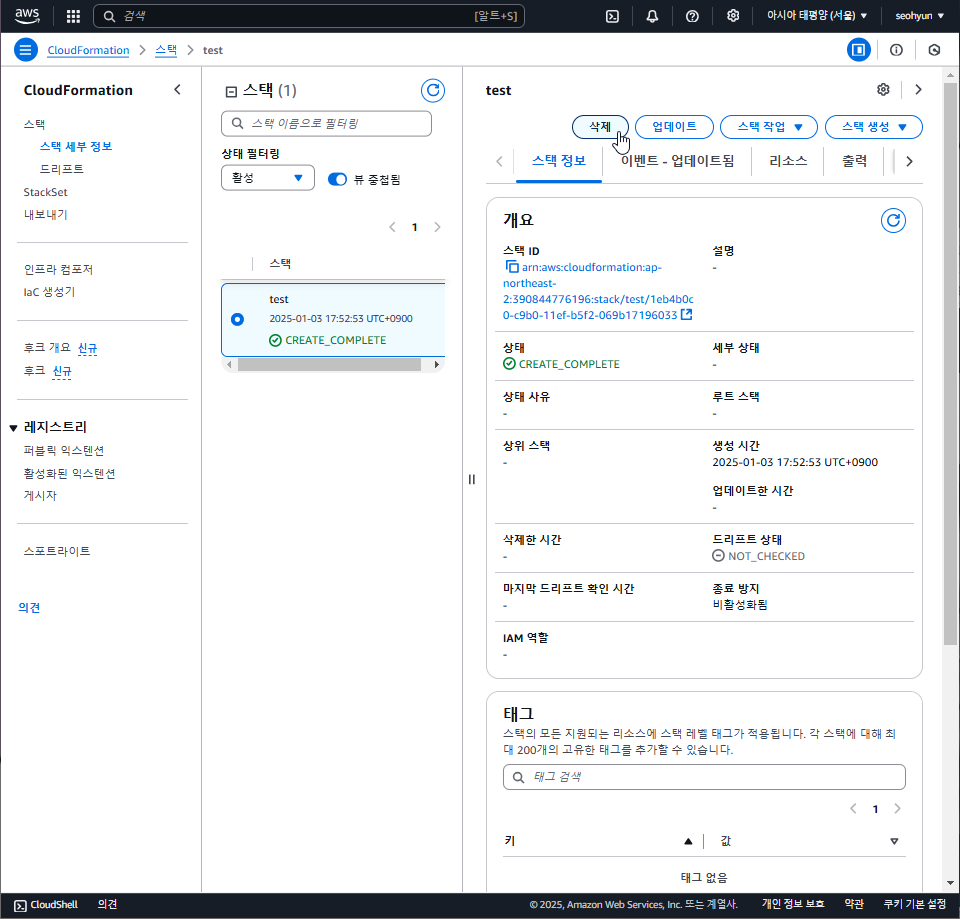The height and width of the screenshot is (919, 960).
Task: Refresh the overview section
Action: click(893, 220)
